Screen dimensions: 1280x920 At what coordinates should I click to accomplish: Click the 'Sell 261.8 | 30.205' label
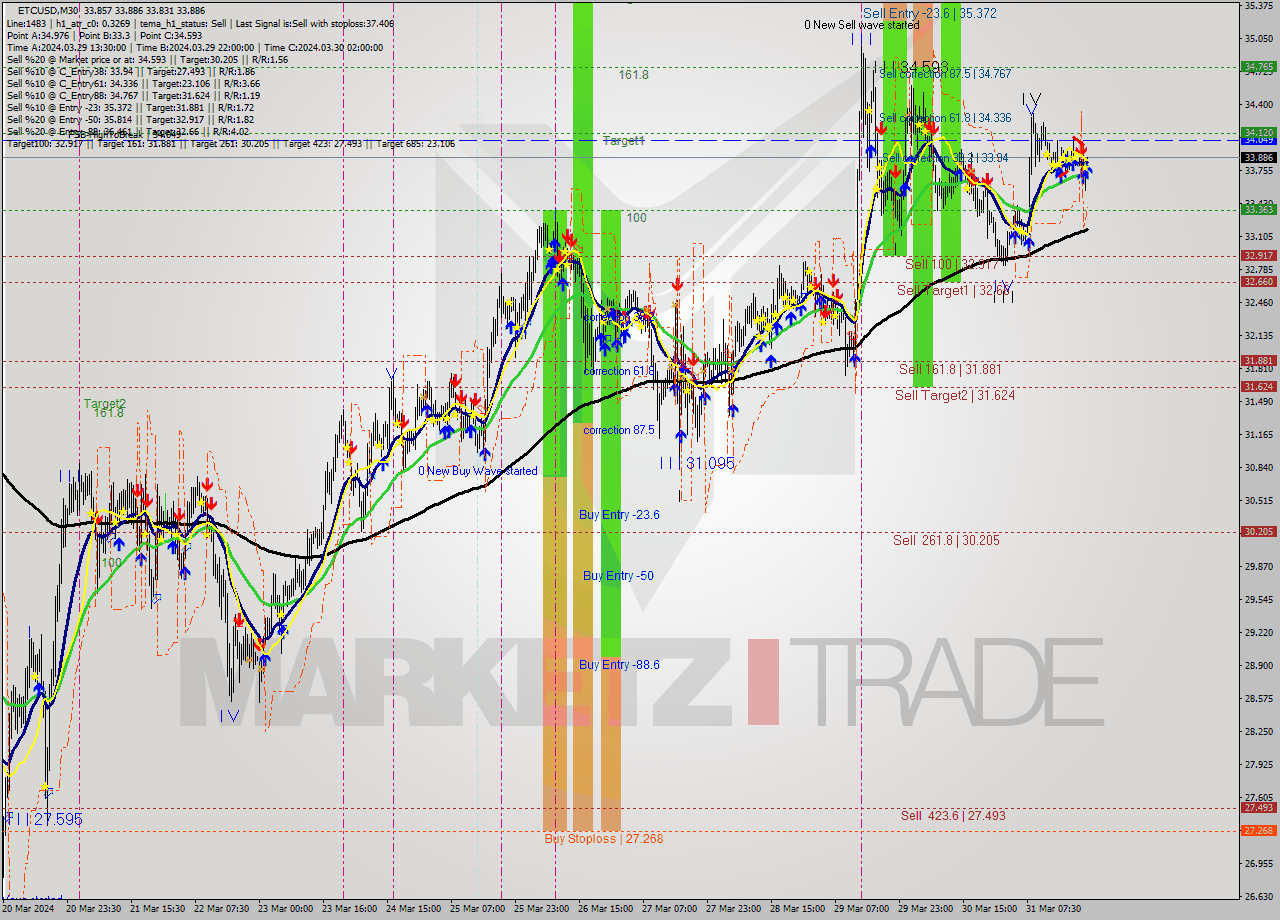[946, 540]
